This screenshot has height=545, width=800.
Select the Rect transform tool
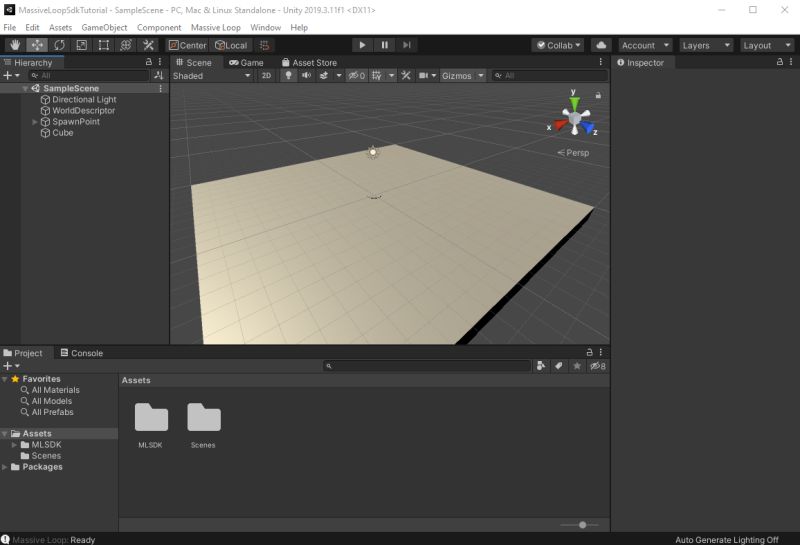coord(104,45)
